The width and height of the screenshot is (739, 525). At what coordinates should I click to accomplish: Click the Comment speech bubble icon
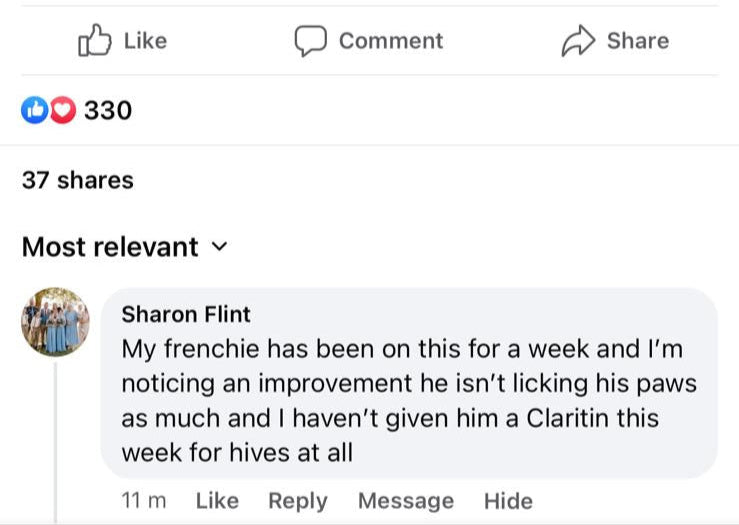click(310, 41)
